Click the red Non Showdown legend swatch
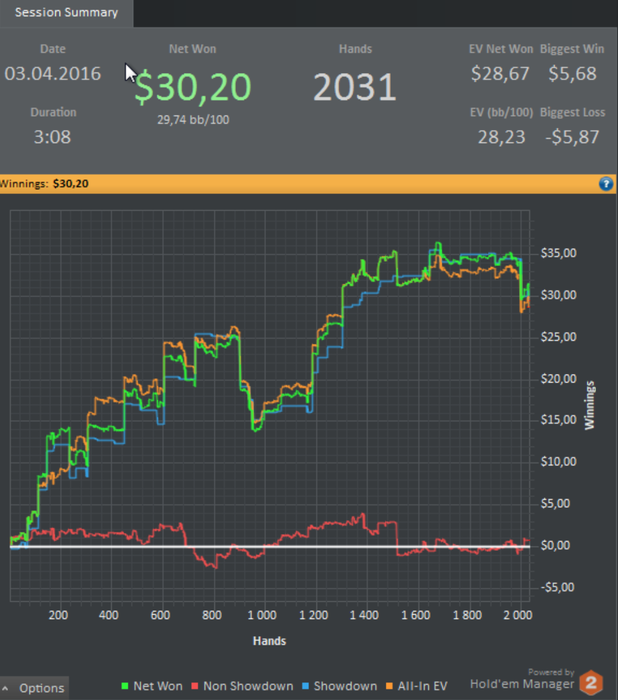 click(x=195, y=686)
